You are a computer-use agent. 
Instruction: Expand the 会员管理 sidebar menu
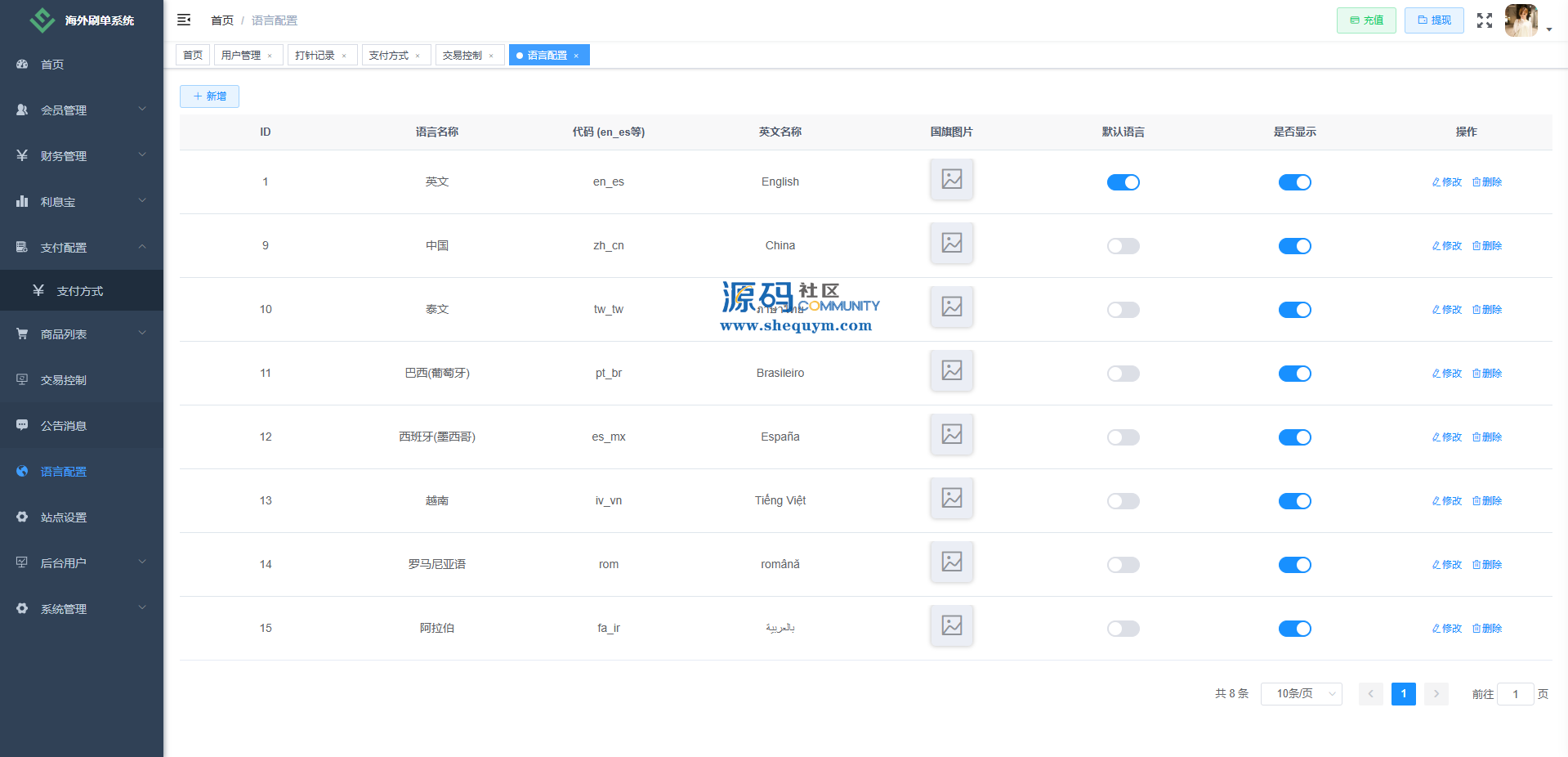pos(81,110)
